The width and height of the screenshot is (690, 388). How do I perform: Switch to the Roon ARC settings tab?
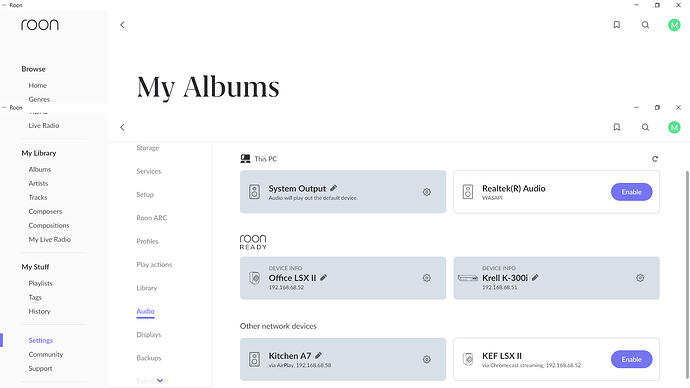tap(151, 218)
